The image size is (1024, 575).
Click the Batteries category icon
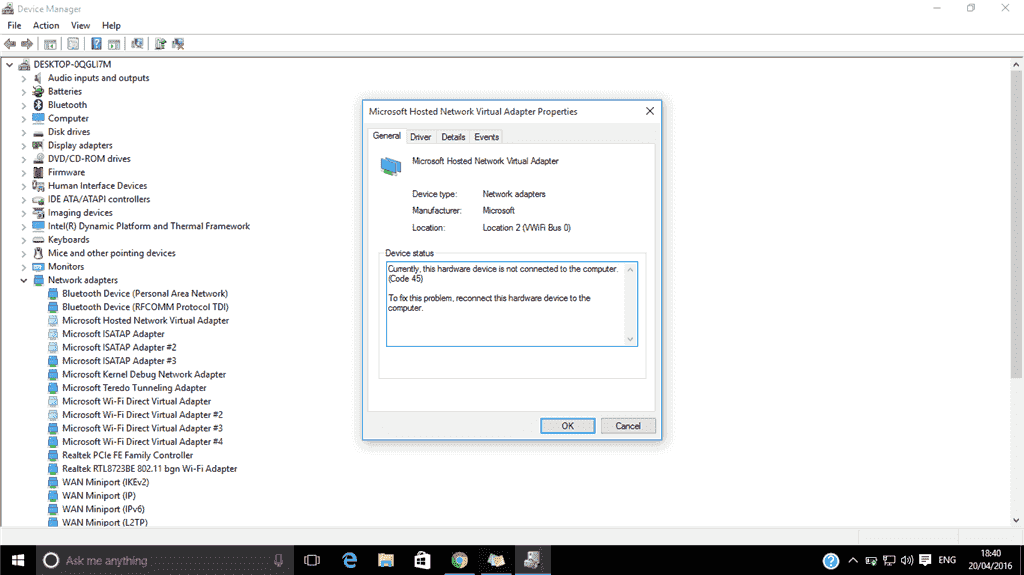(39, 91)
